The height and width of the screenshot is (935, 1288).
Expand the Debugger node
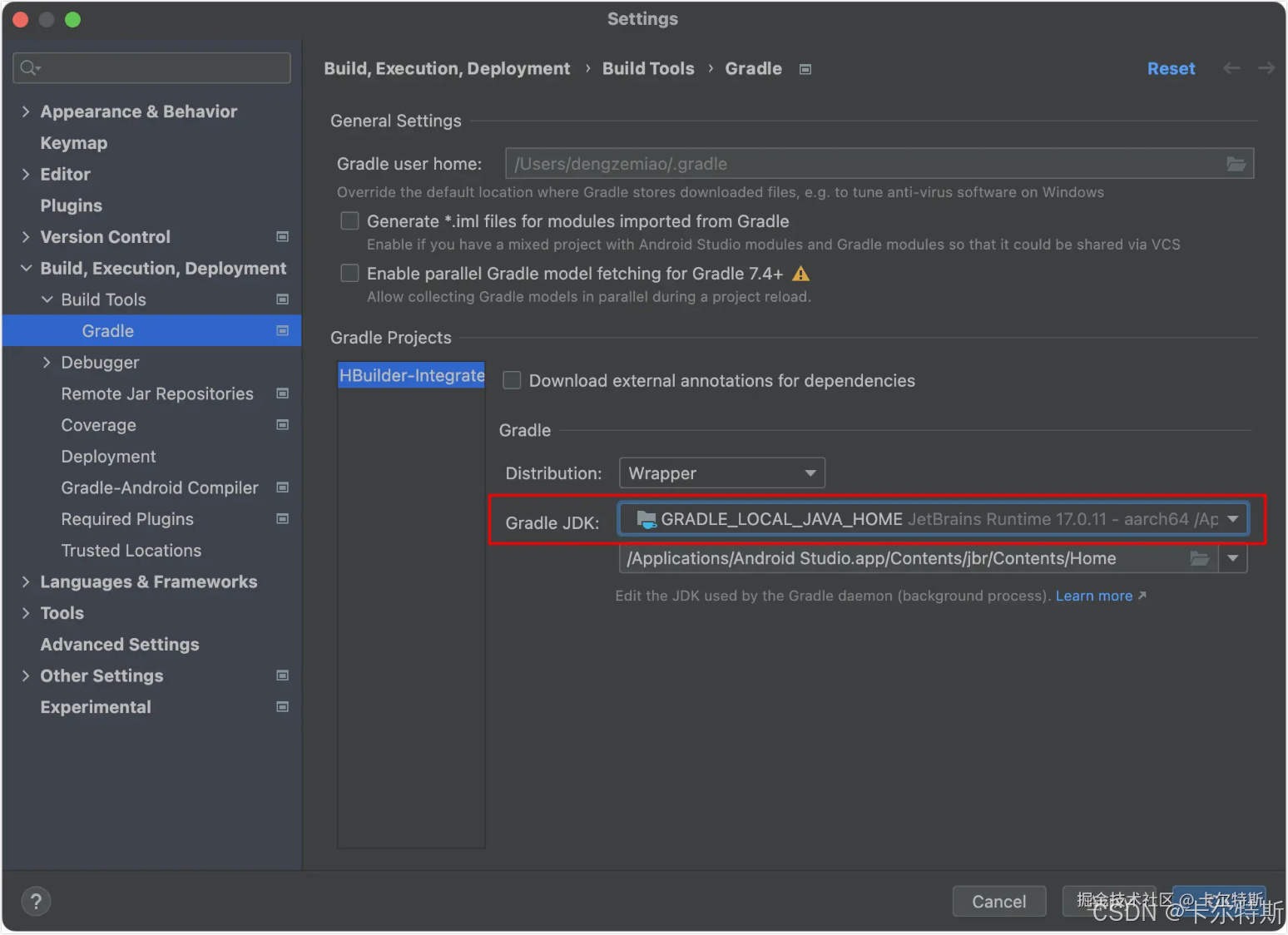(x=47, y=363)
